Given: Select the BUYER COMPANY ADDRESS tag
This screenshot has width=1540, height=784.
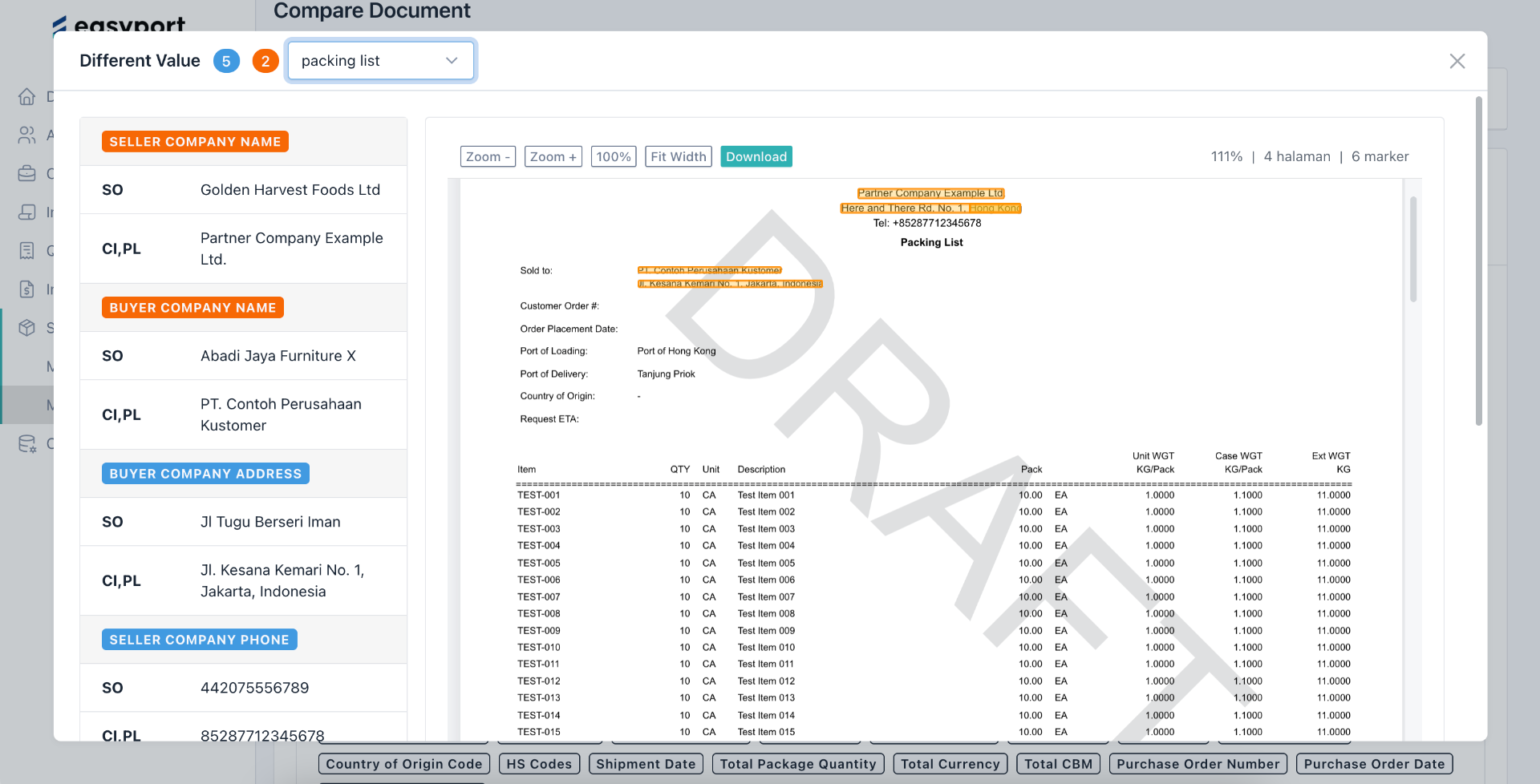Looking at the screenshot, I should [x=205, y=474].
